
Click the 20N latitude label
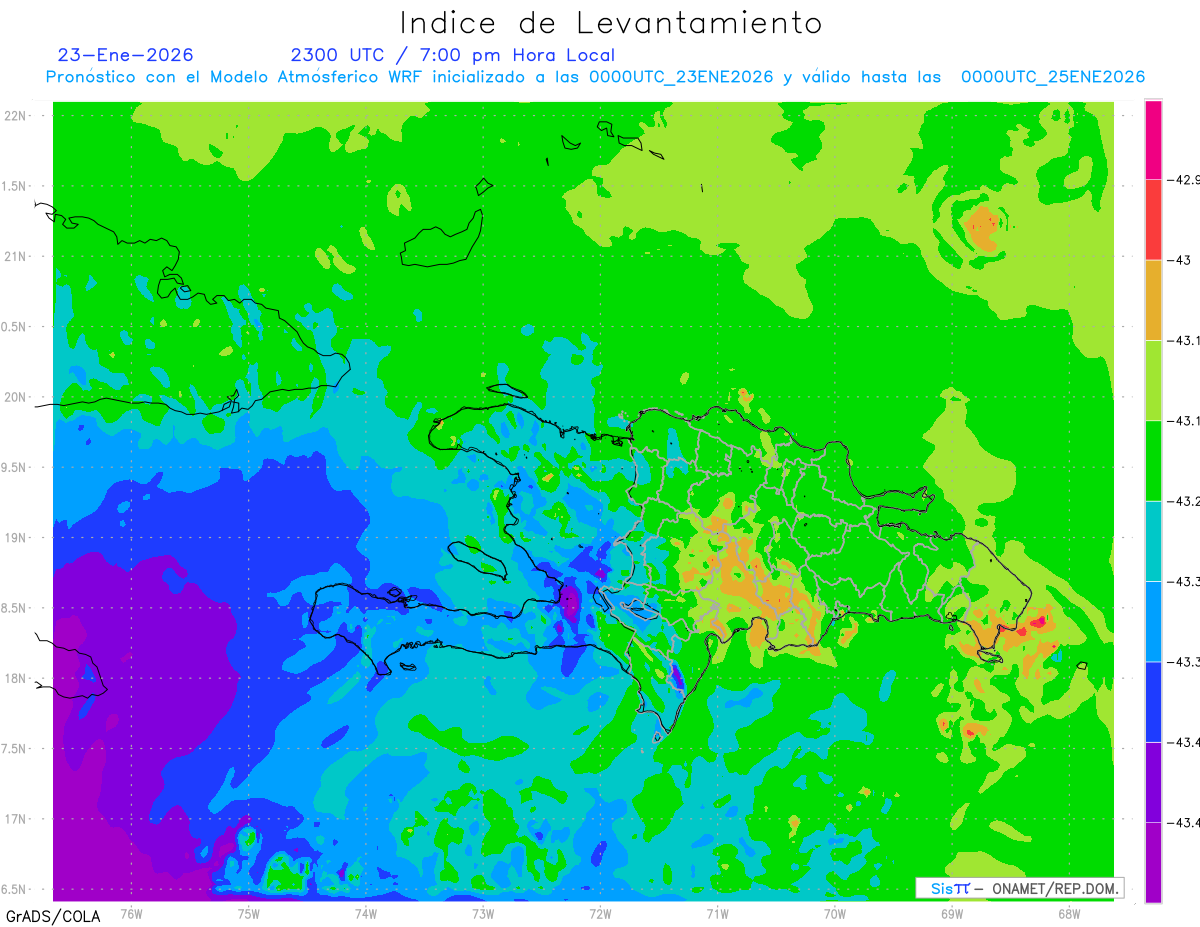[17, 397]
